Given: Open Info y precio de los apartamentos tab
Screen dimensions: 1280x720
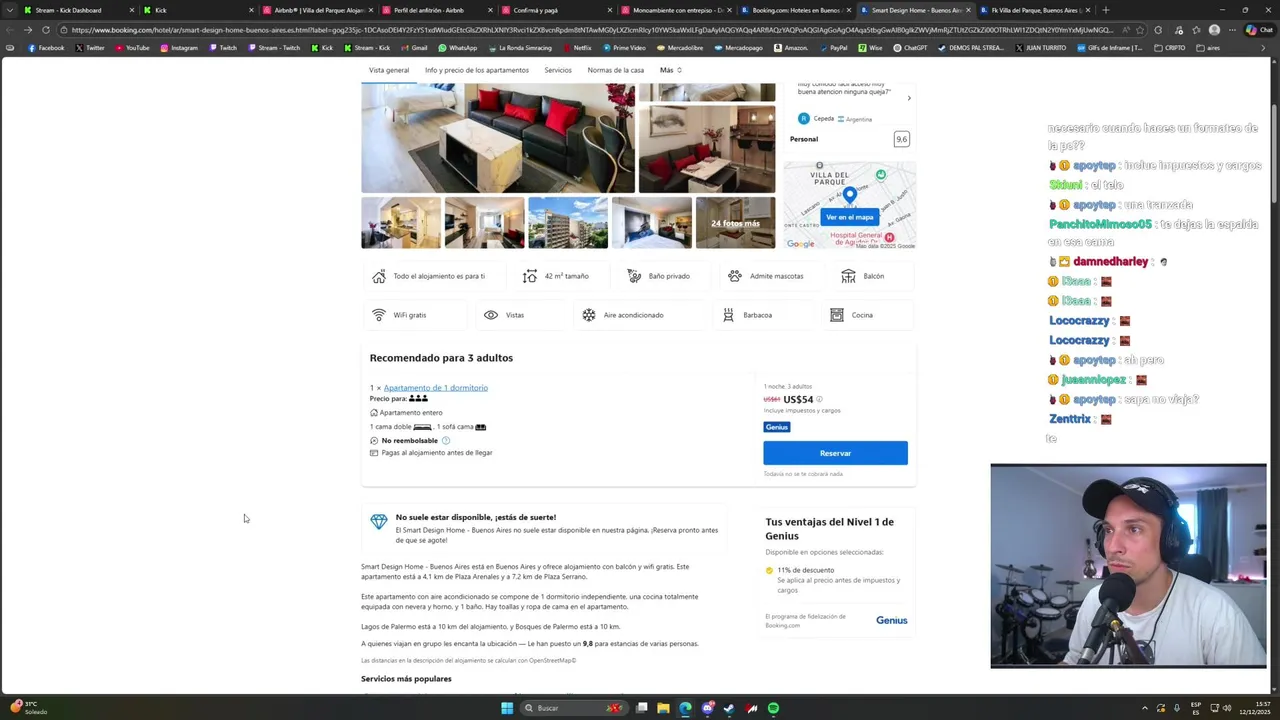Looking at the screenshot, I should [476, 70].
